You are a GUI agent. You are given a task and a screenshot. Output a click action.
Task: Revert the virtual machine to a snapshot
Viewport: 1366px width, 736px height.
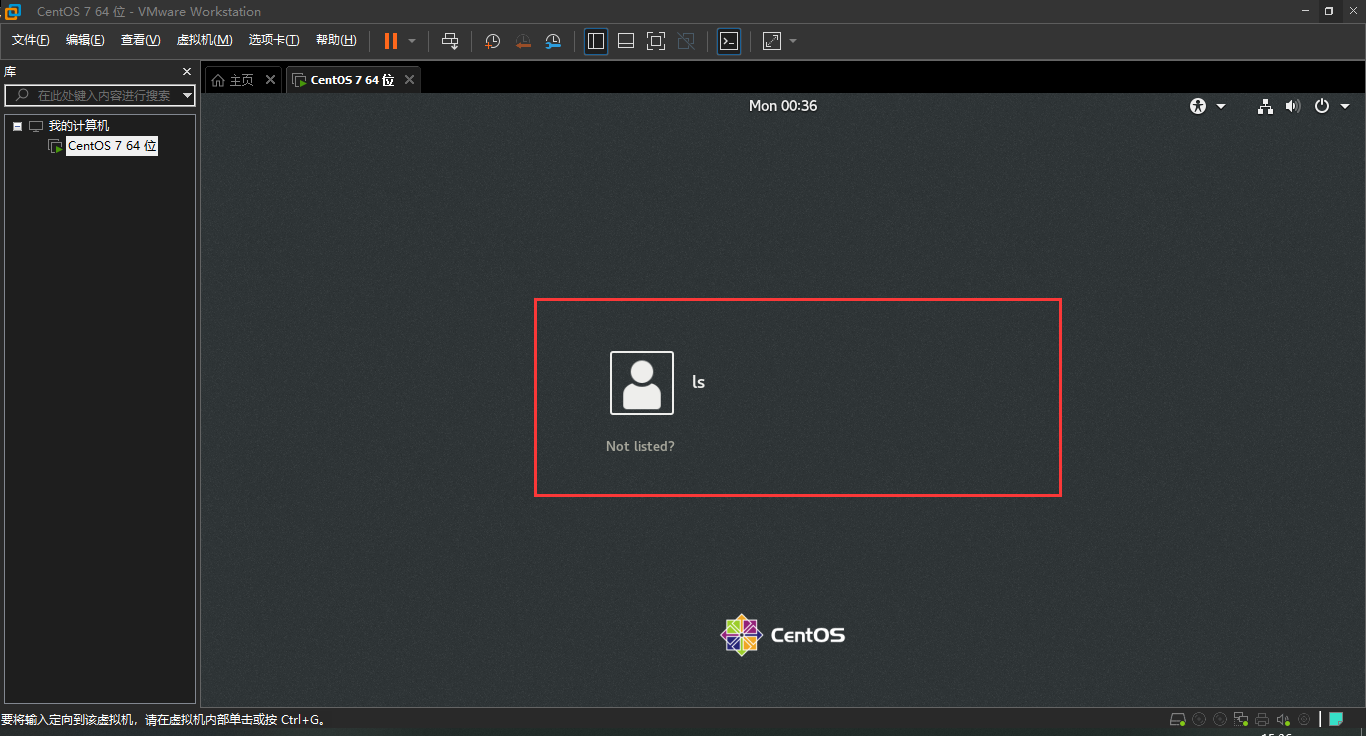523,41
